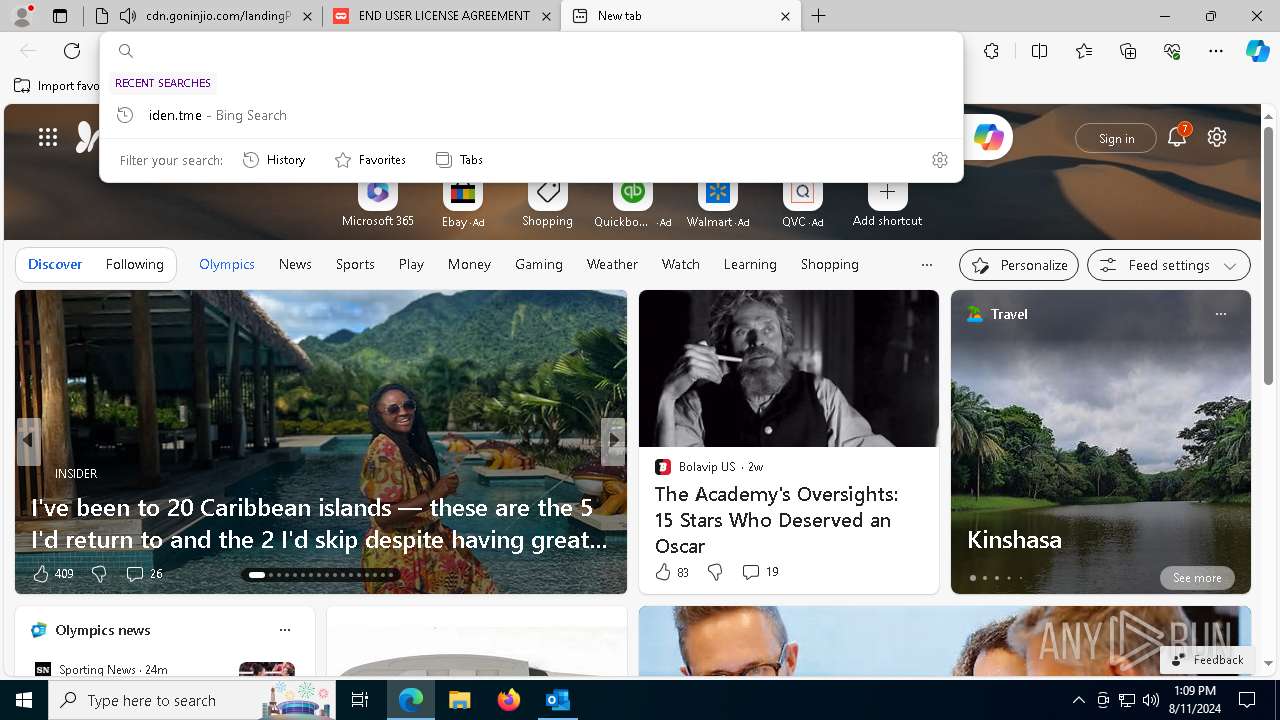1280x720 pixels.
Task: Open Olympics news card options menu
Action: 285,630
